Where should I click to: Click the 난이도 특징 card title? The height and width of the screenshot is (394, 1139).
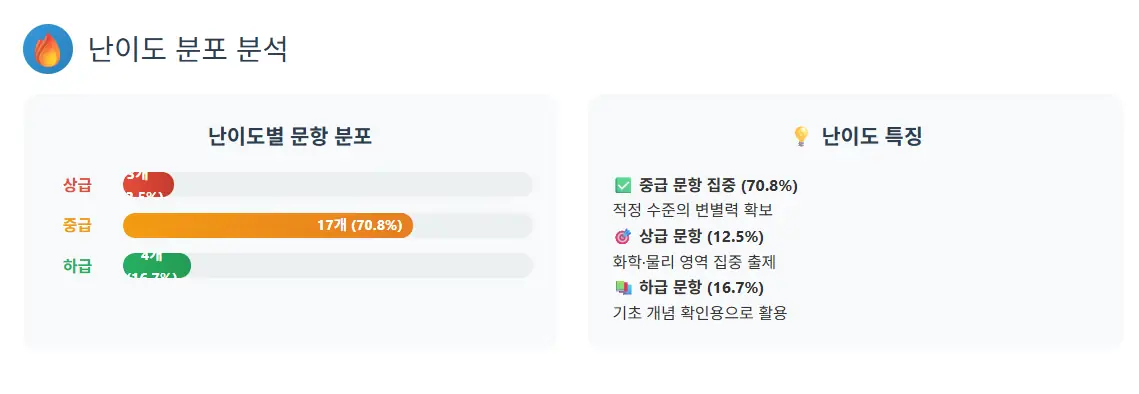pos(872,137)
